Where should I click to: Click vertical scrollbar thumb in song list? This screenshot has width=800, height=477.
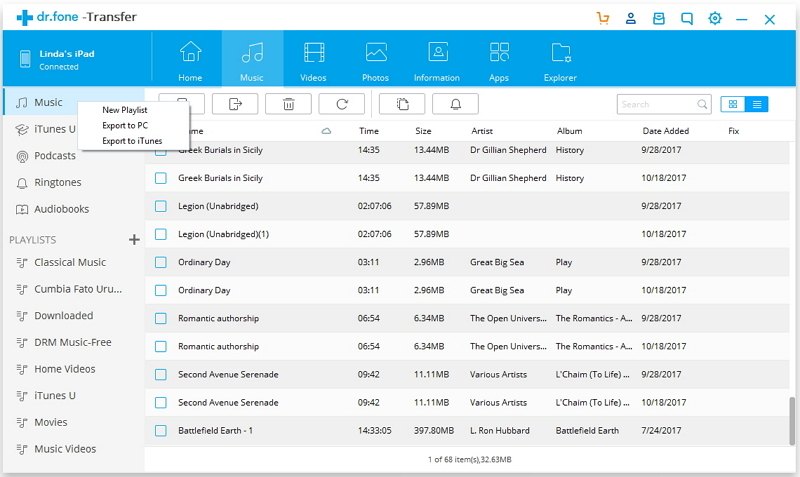coord(791,421)
